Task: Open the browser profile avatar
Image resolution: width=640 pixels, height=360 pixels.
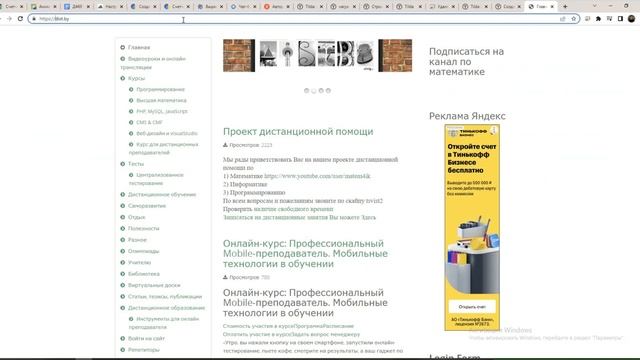Action: tap(631, 19)
